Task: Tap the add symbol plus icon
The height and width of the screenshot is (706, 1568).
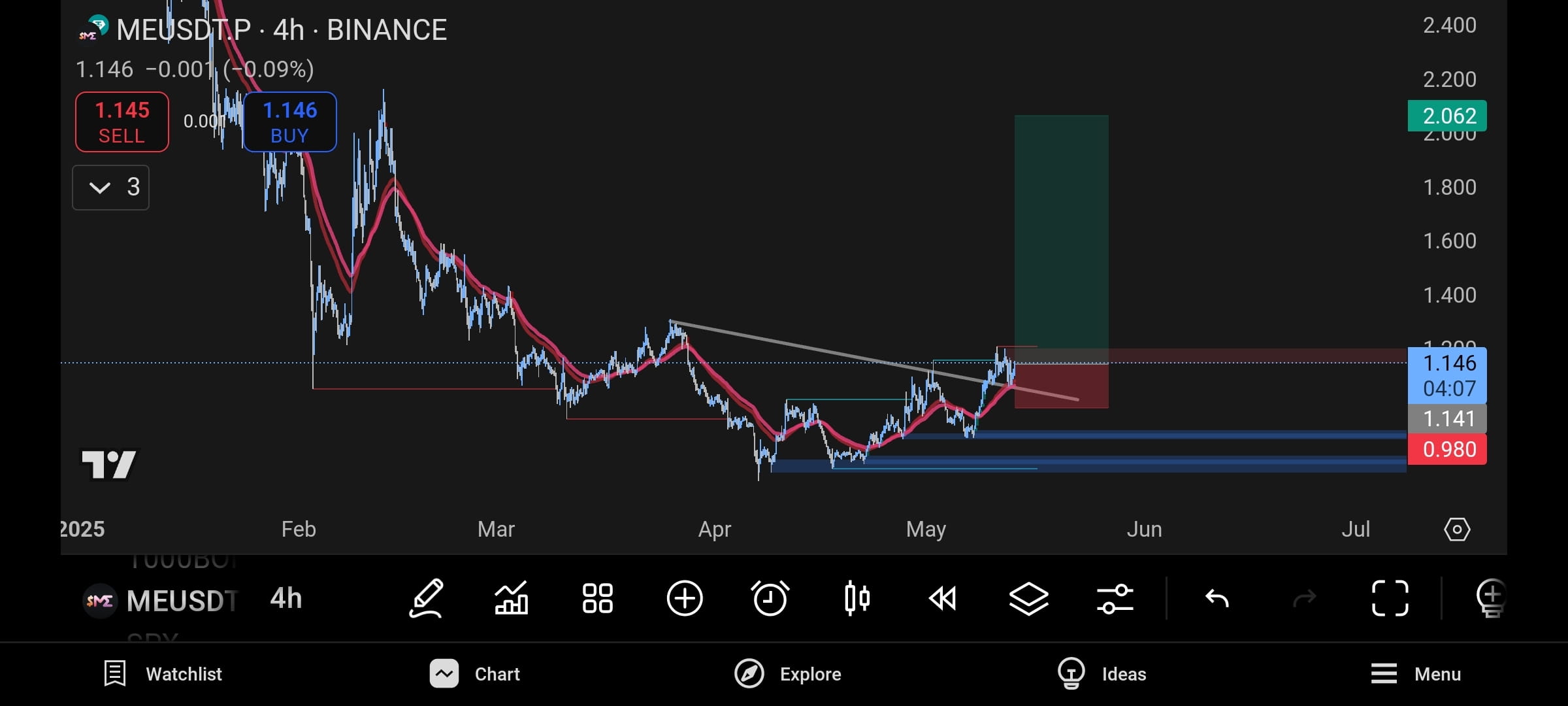Action: click(x=685, y=598)
